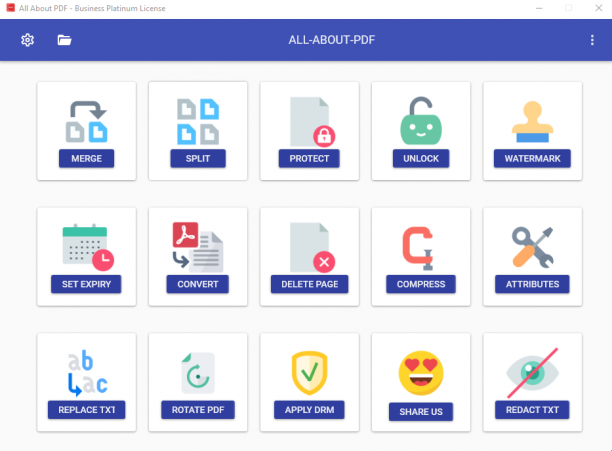Screen dimensions: 612x451
Task: Select the Split pages icon
Action: (198, 121)
